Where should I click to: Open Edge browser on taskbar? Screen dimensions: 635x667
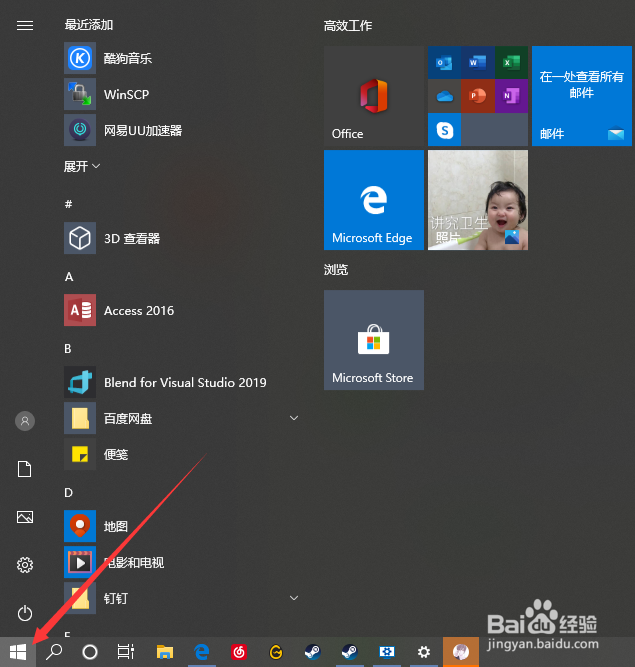pyautogui.click(x=202, y=652)
